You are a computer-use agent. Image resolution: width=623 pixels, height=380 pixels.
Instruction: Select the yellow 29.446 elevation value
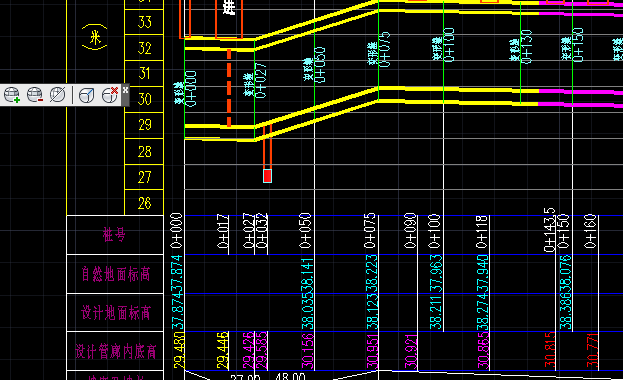[x=222, y=351]
